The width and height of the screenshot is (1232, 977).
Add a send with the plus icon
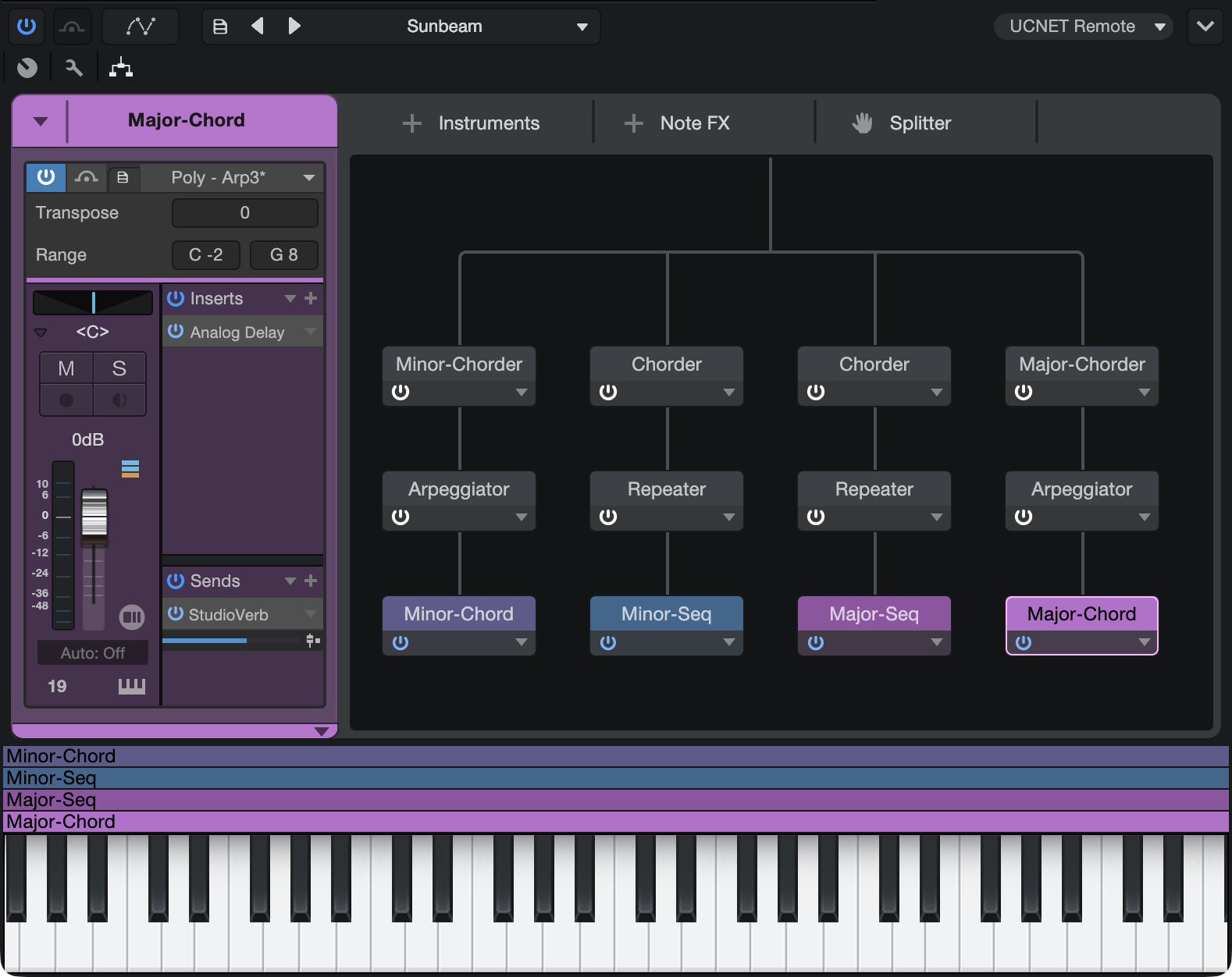311,581
